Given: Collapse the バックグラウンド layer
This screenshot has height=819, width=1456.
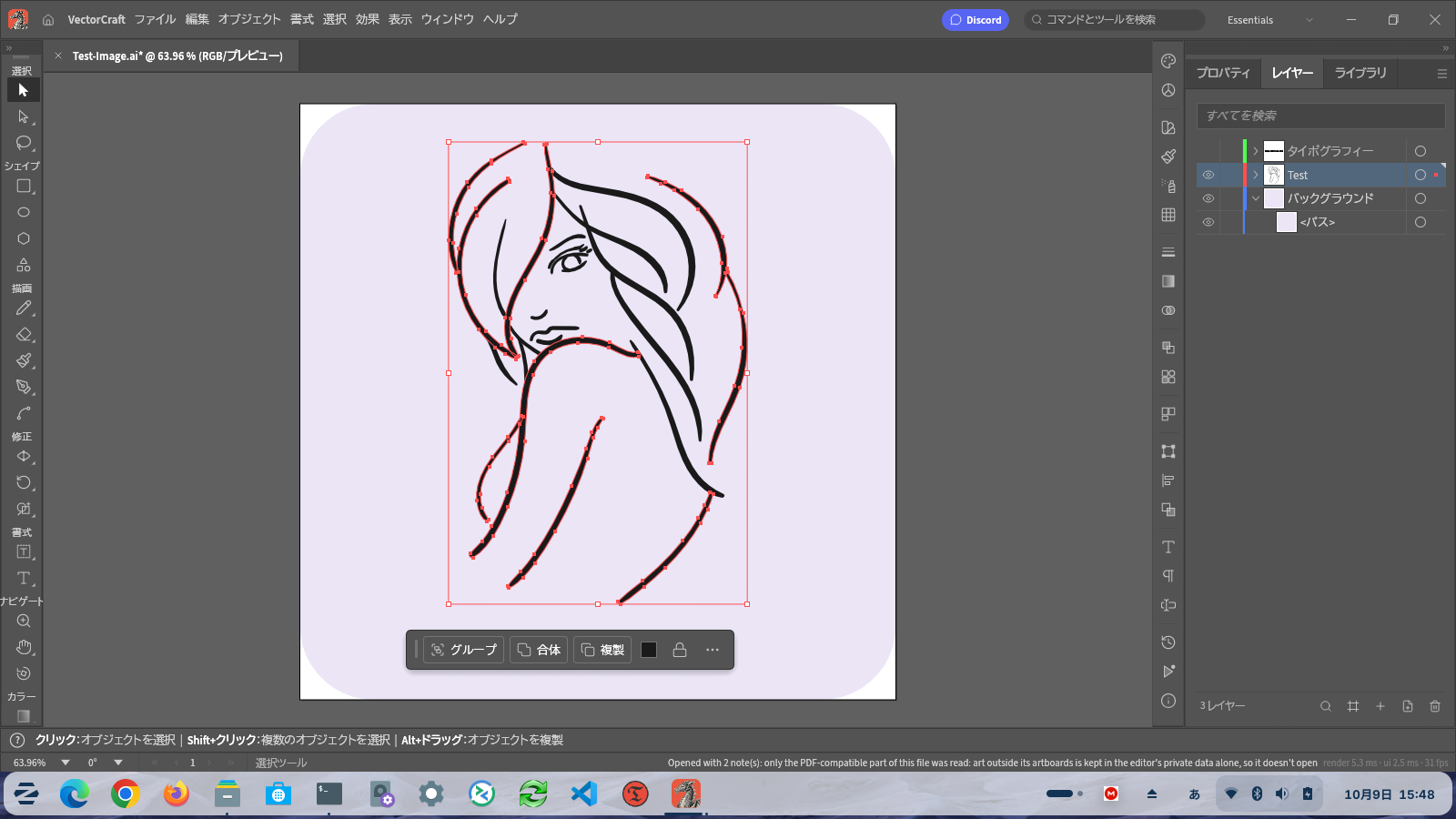Looking at the screenshot, I should [1256, 198].
